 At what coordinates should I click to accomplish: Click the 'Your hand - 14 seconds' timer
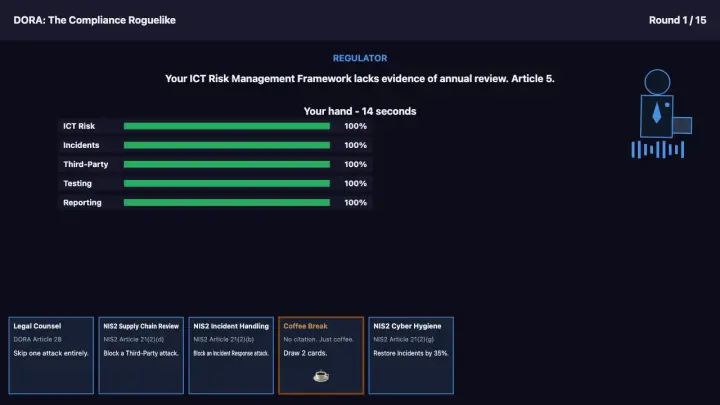360,111
